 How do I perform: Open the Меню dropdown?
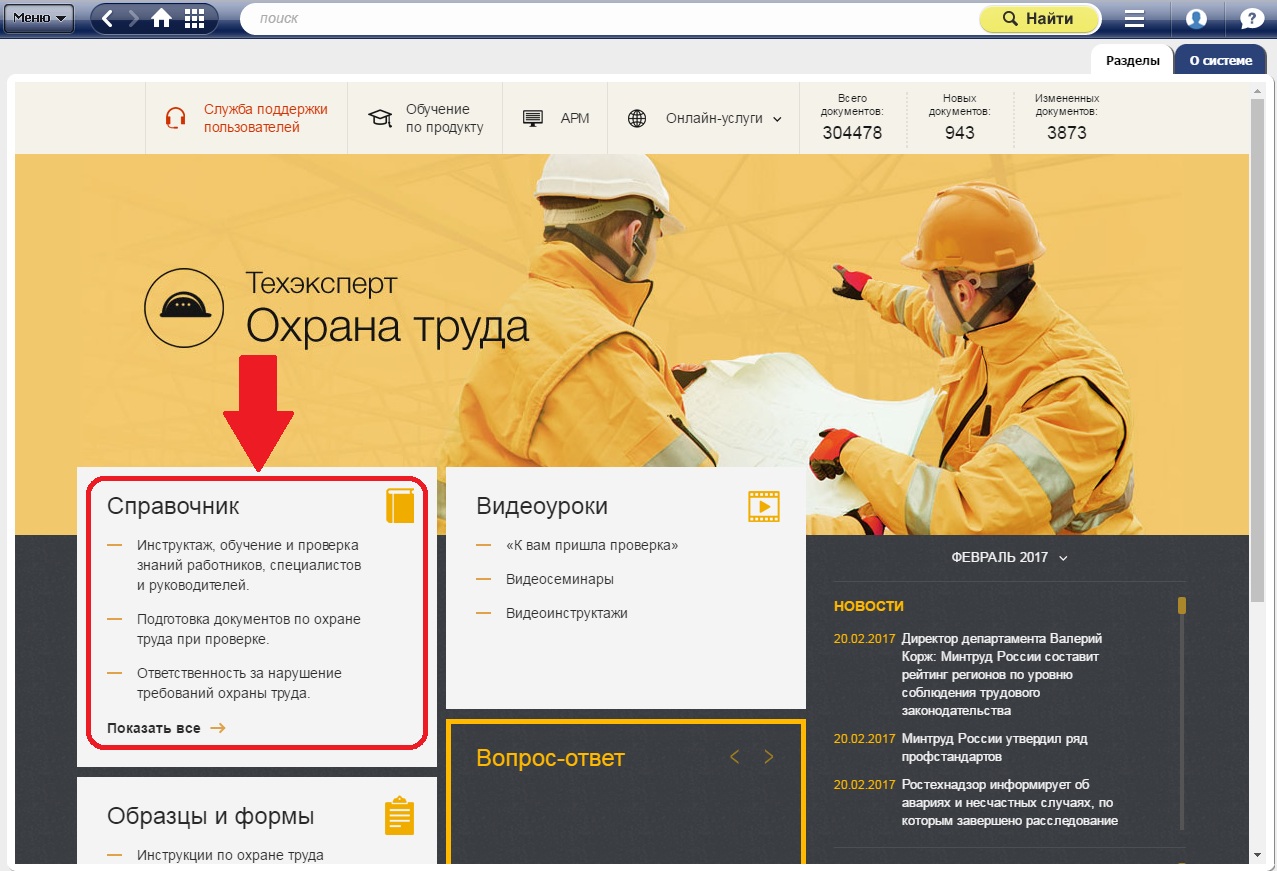click(39, 18)
